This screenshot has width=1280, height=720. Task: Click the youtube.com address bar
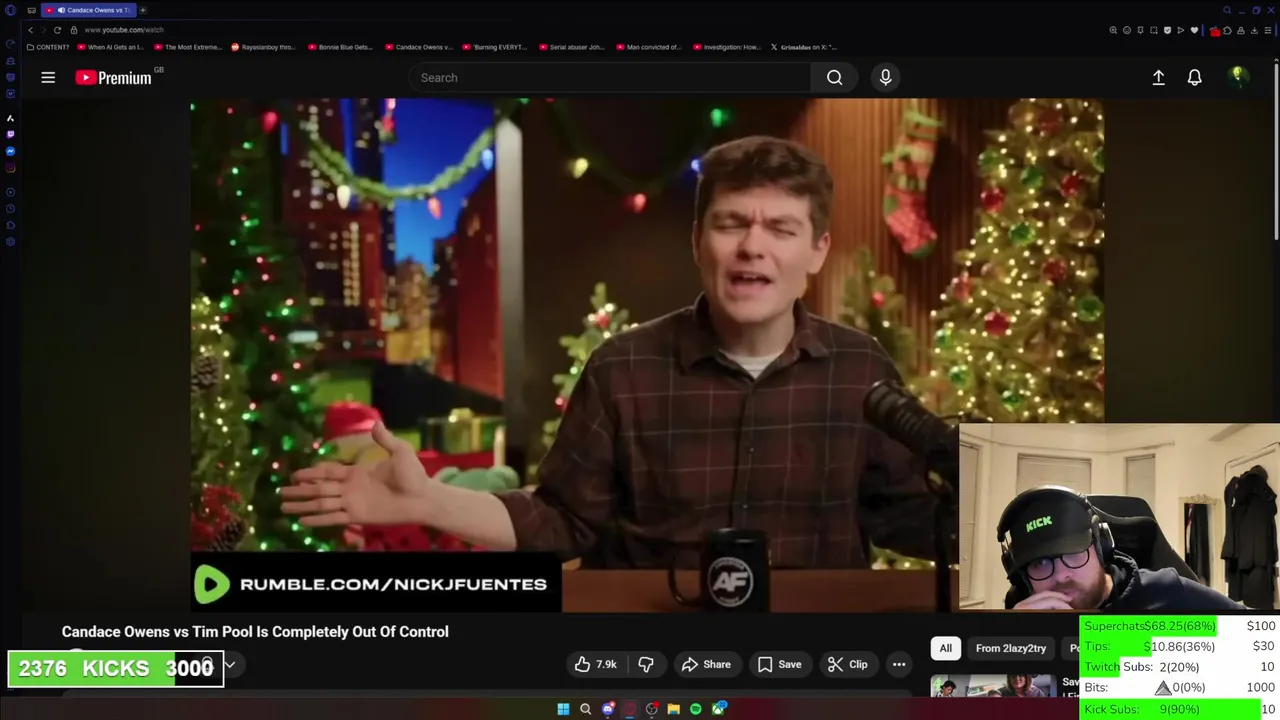pyautogui.click(x=125, y=30)
